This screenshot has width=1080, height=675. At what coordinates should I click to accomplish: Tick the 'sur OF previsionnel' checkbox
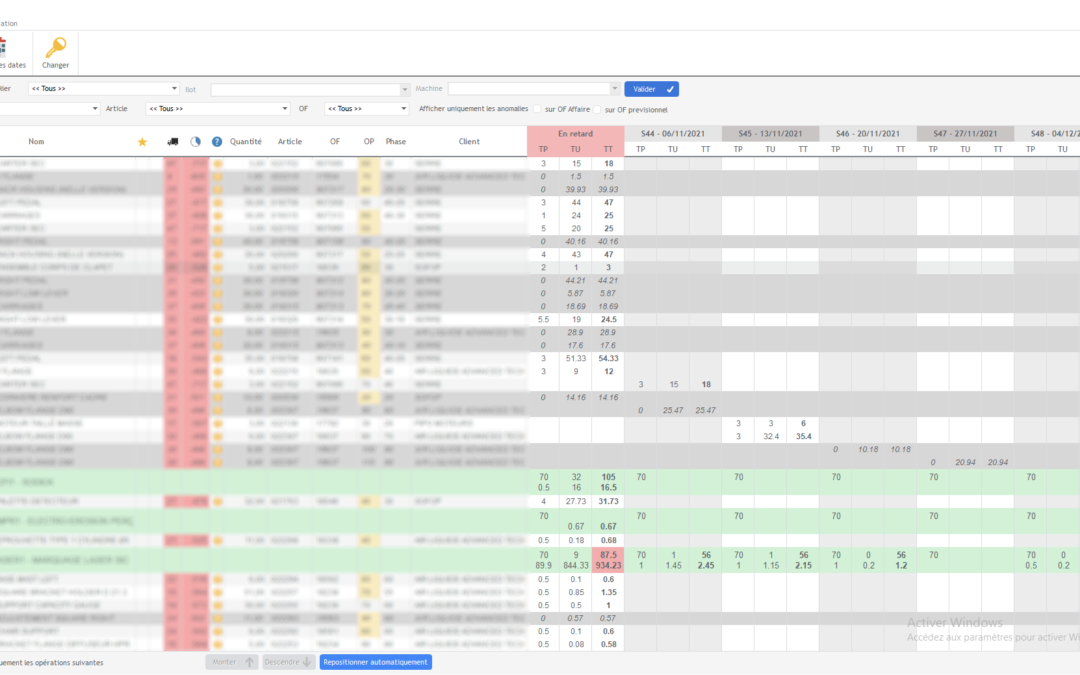tap(597, 110)
